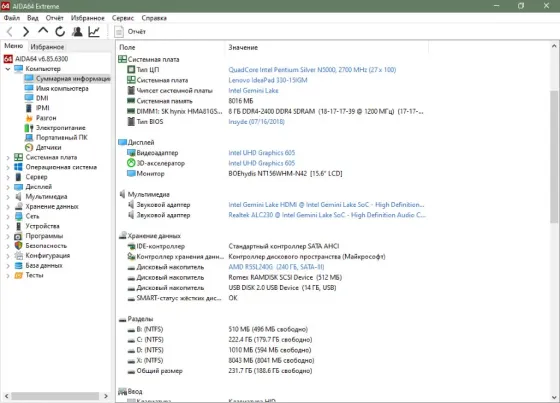Click the vertical scrollbar thumb in report pane

click(554, 157)
